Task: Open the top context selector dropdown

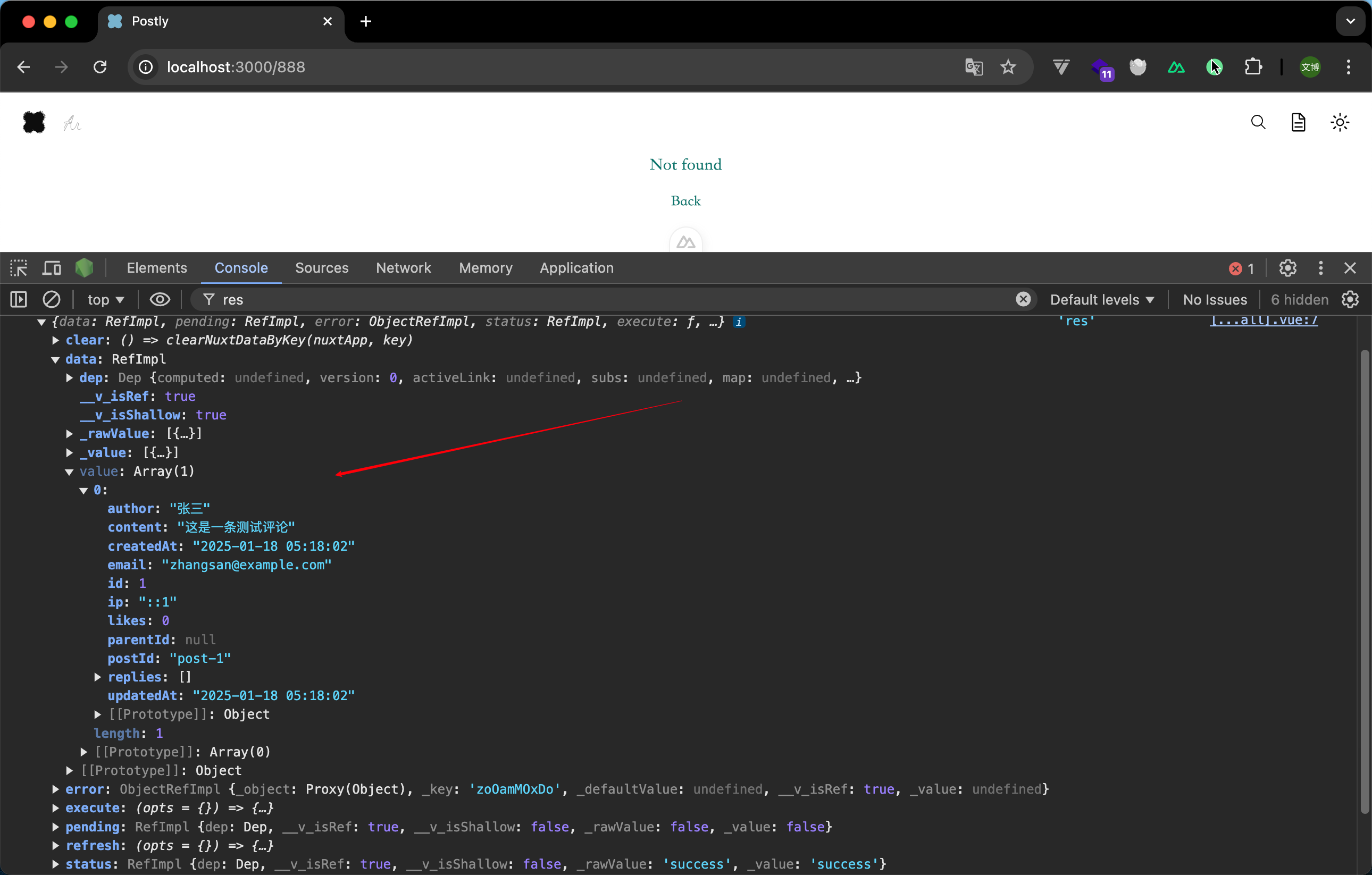Action: coord(105,299)
